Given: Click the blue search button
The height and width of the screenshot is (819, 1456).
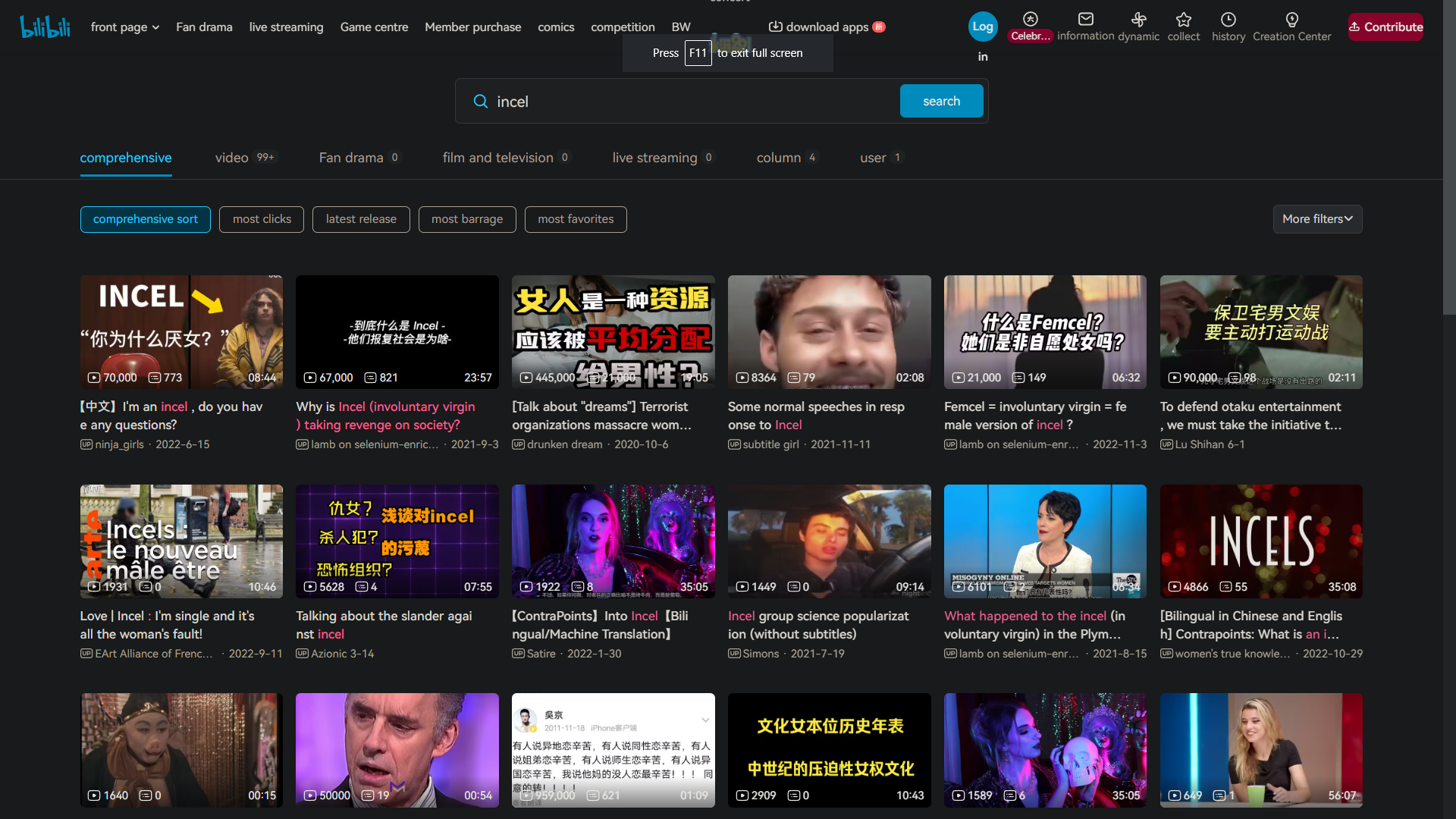Looking at the screenshot, I should (x=941, y=101).
